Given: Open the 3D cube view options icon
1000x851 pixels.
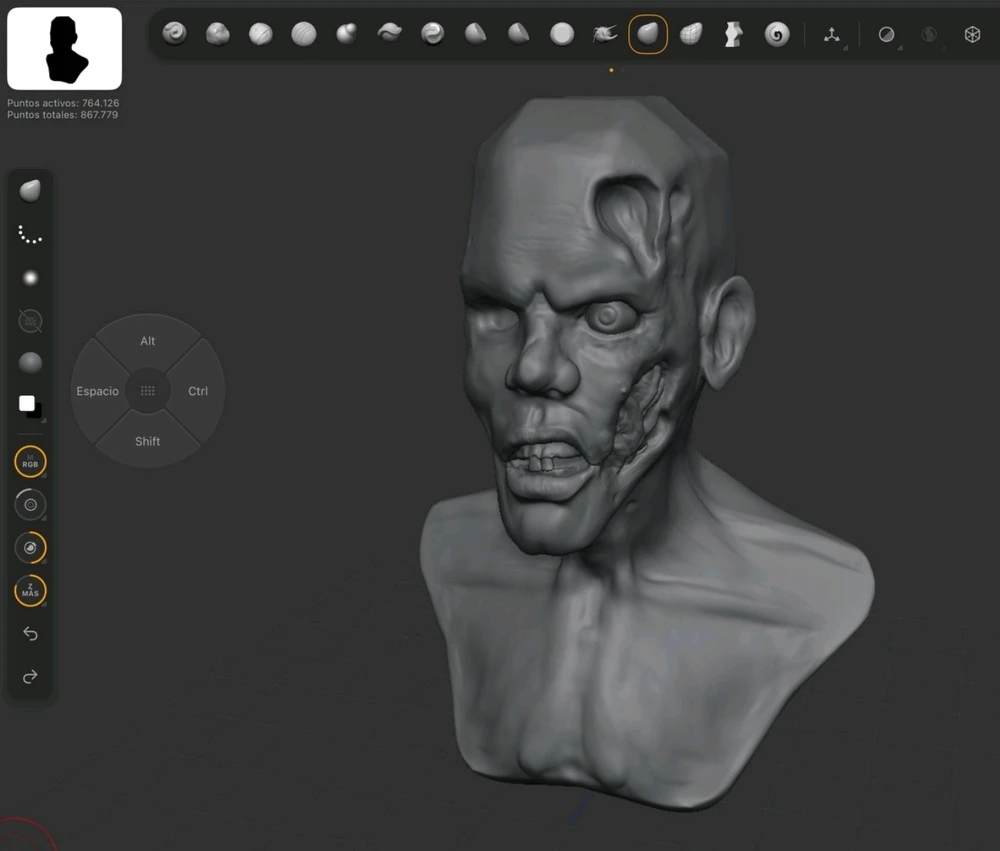Looking at the screenshot, I should click(972, 35).
